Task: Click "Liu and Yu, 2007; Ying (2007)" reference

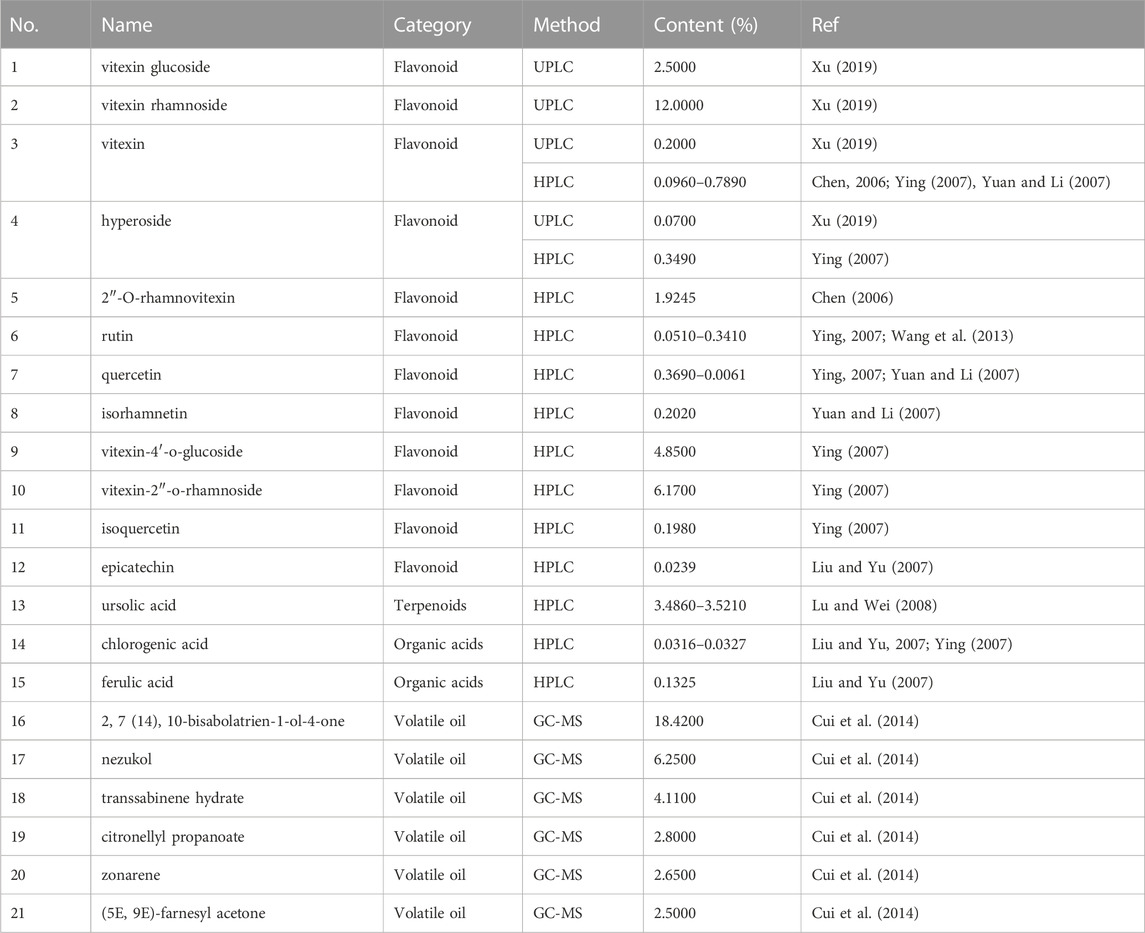Action: coord(912,645)
